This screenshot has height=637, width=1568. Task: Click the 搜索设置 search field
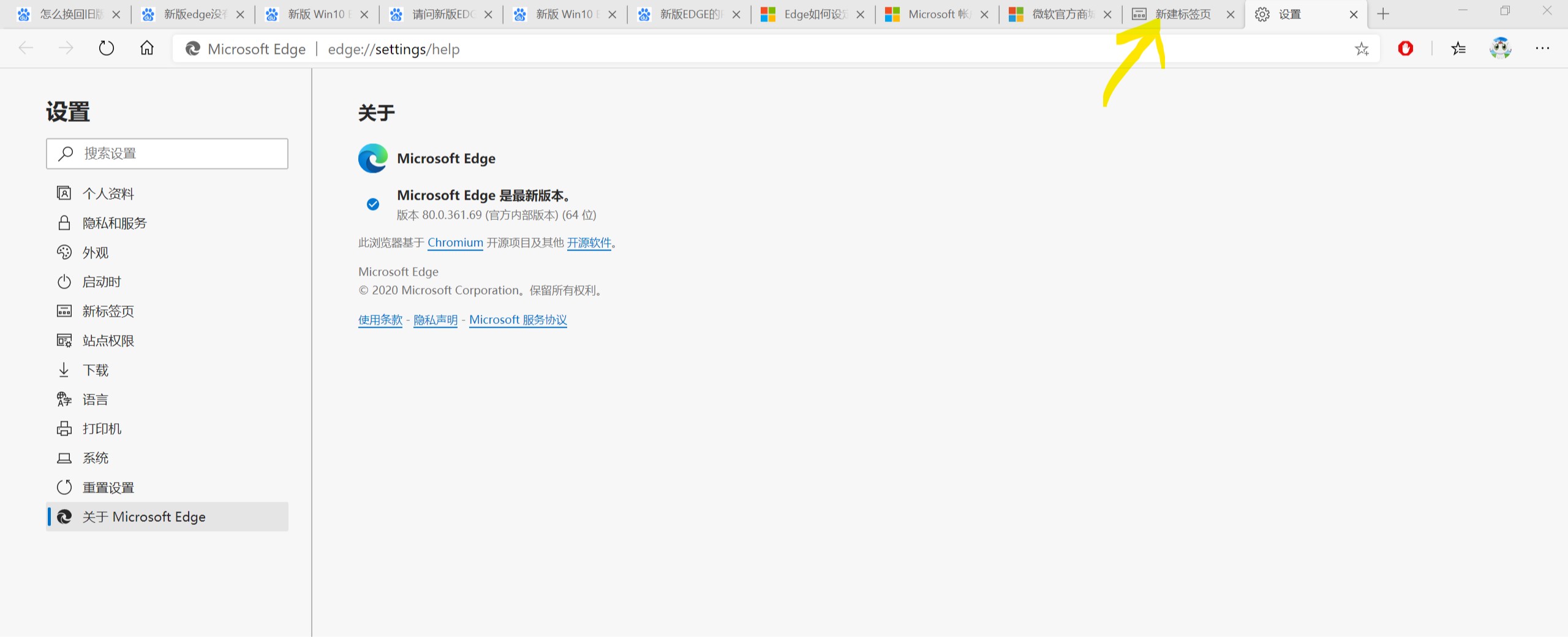coord(167,154)
